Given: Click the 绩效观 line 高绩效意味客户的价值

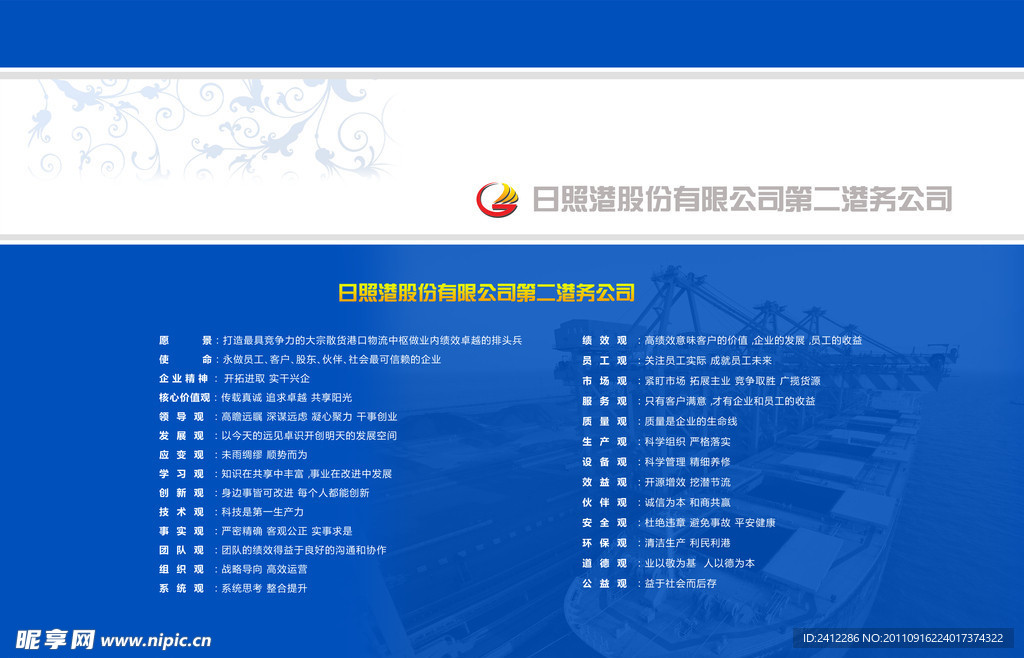Looking at the screenshot, I should click(722, 340).
